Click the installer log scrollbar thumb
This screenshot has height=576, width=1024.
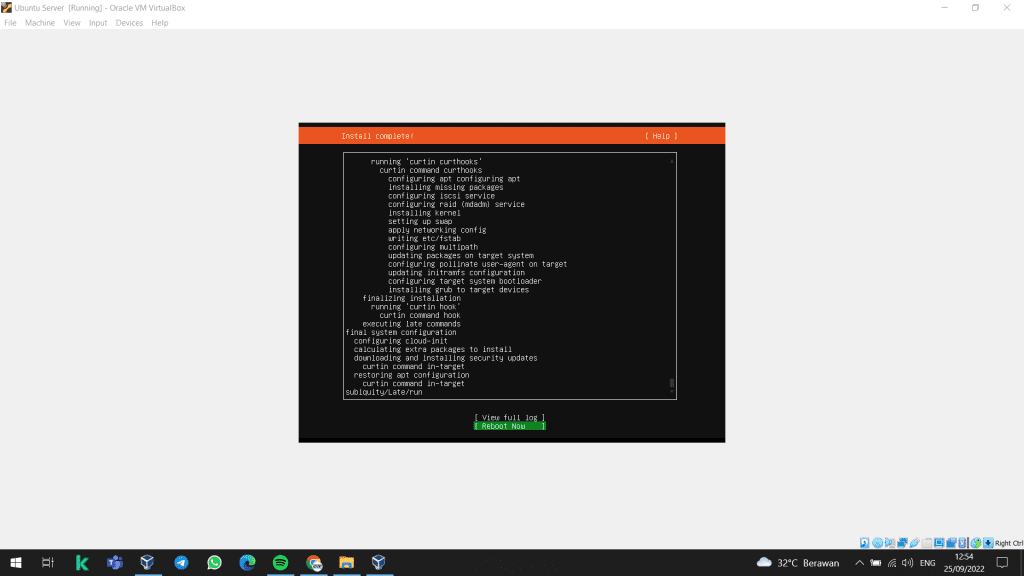coord(672,383)
